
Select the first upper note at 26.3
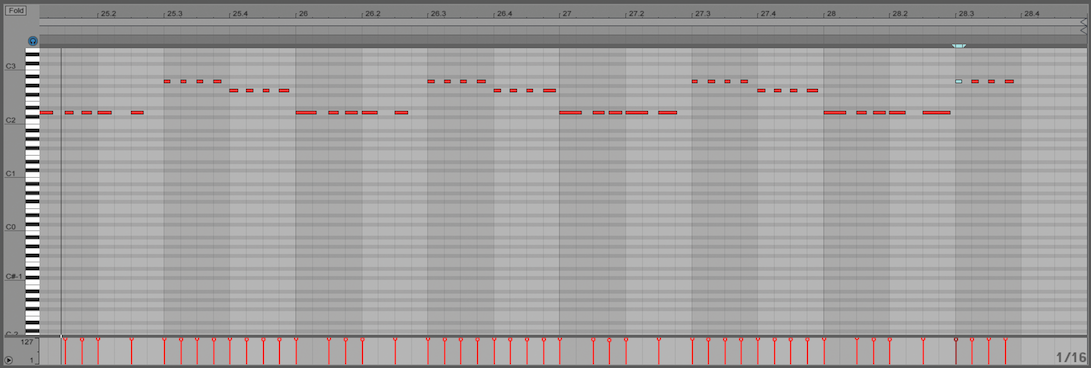[431, 81]
